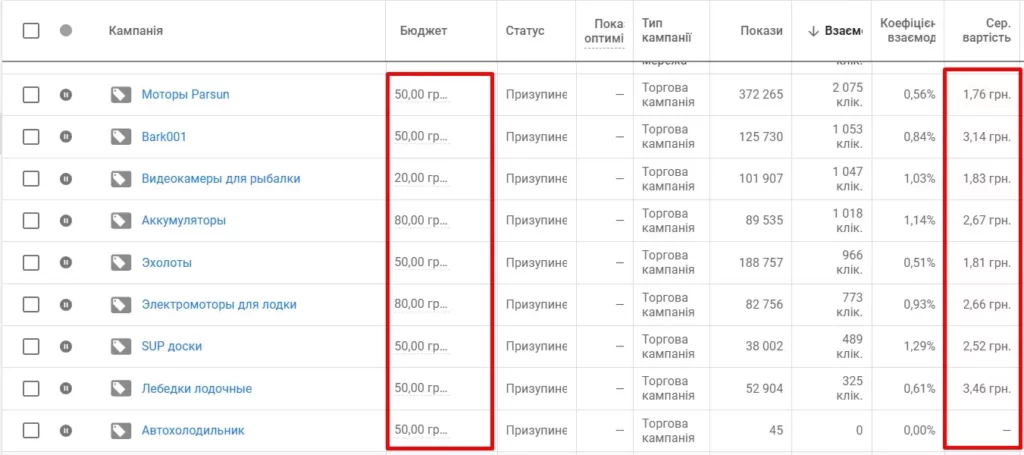The width and height of the screenshot is (1024, 455).
Task: Sort by the Статус column header
Action: (524, 31)
